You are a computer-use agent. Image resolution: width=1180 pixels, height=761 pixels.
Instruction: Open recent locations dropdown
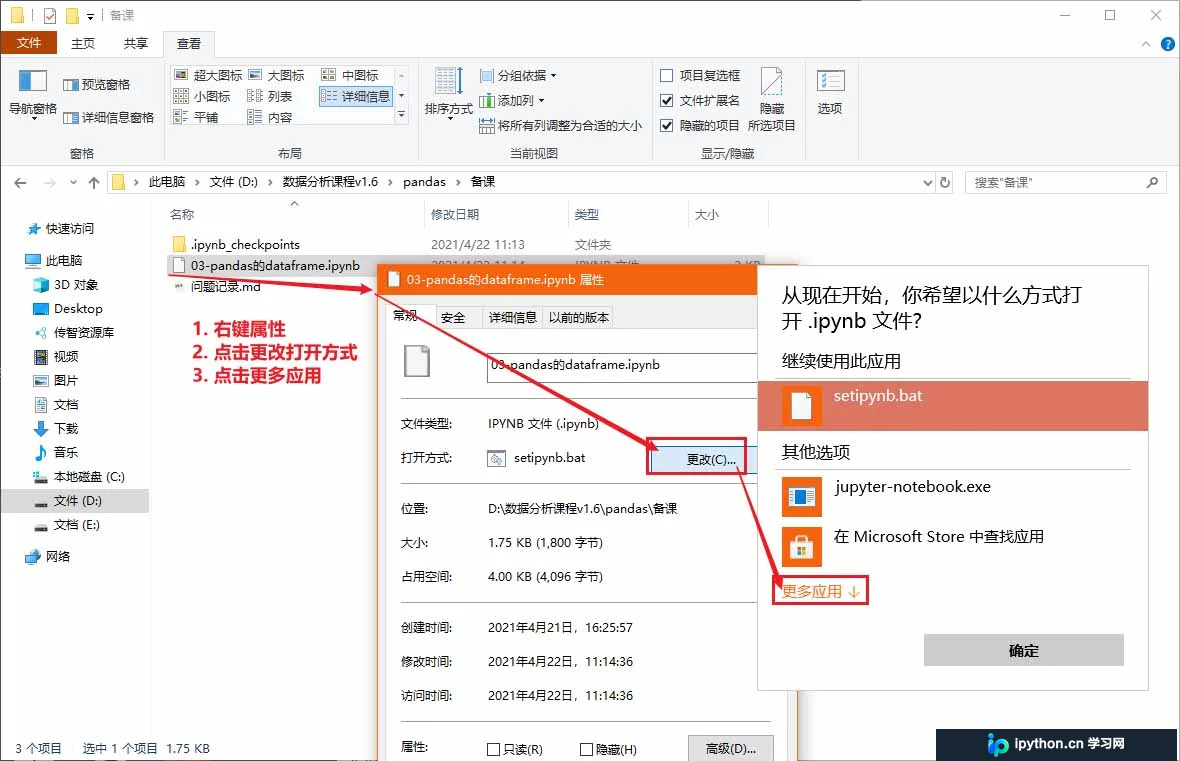click(x=73, y=182)
